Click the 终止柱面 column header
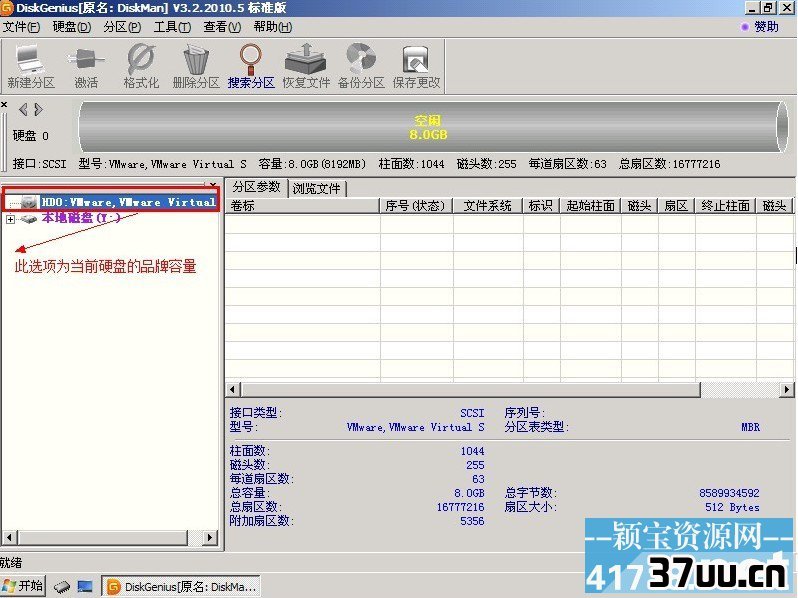This screenshot has height=598, width=798. click(725, 206)
